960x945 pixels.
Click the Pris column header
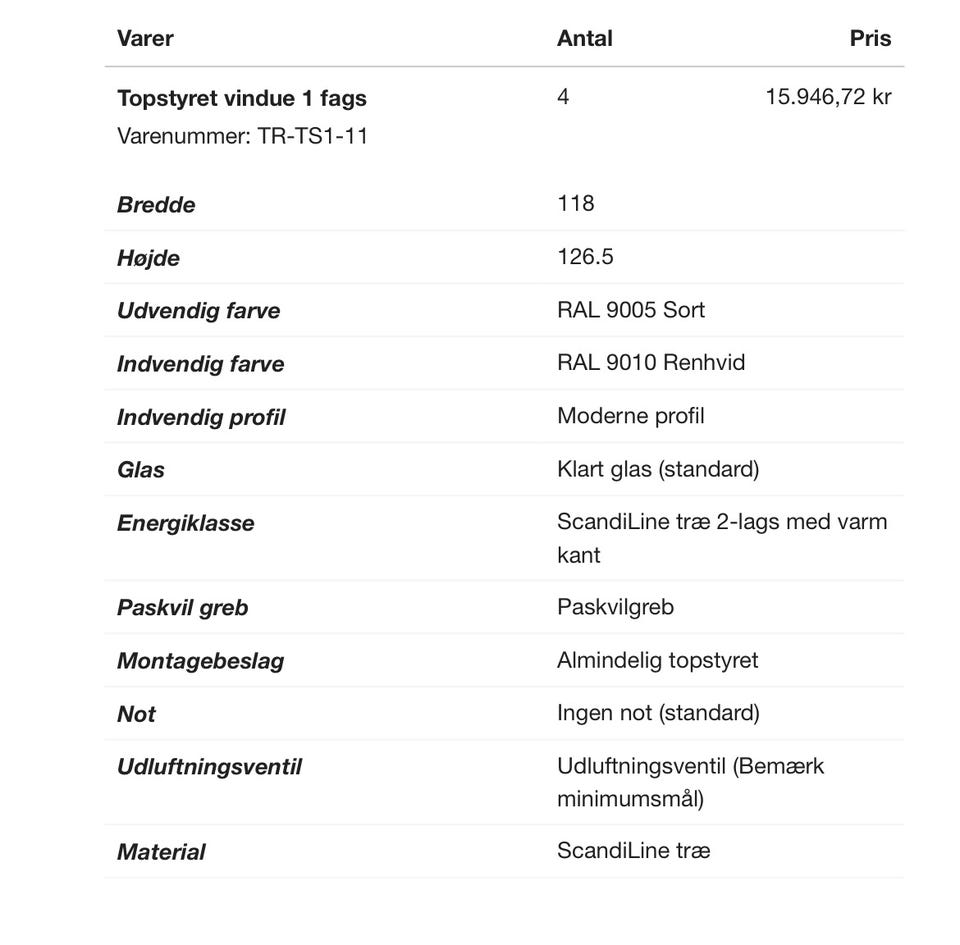click(869, 39)
